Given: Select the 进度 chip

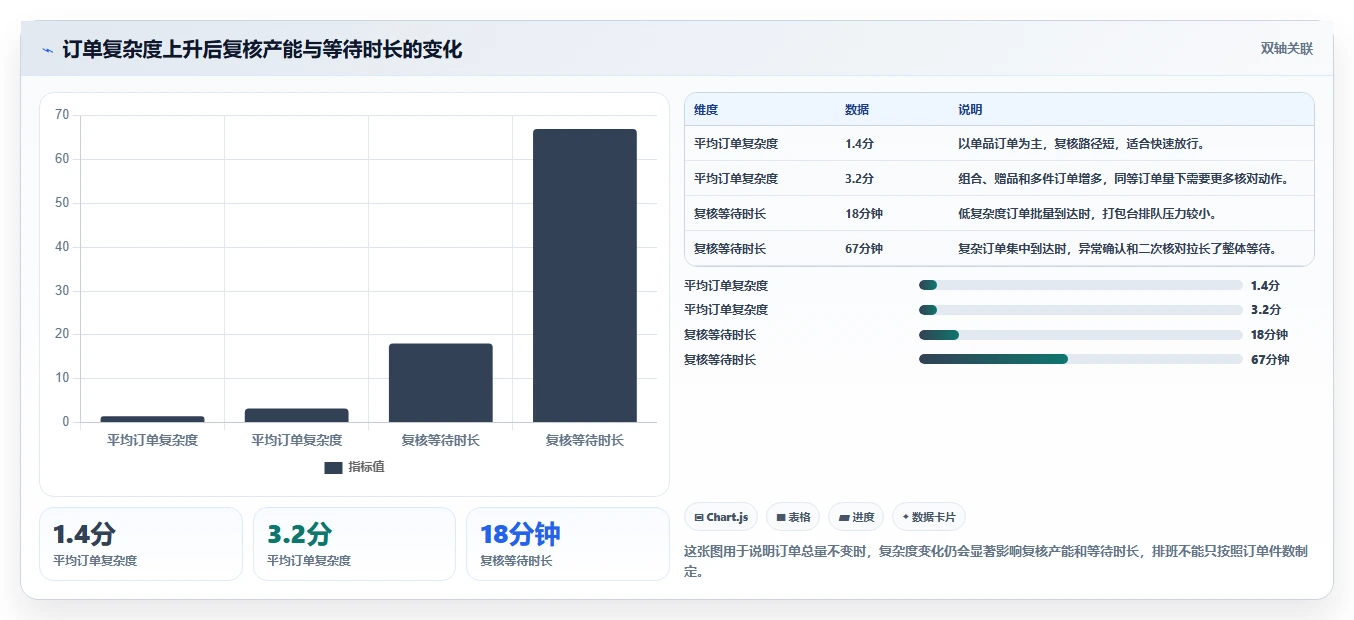Looking at the screenshot, I should tap(856, 517).
